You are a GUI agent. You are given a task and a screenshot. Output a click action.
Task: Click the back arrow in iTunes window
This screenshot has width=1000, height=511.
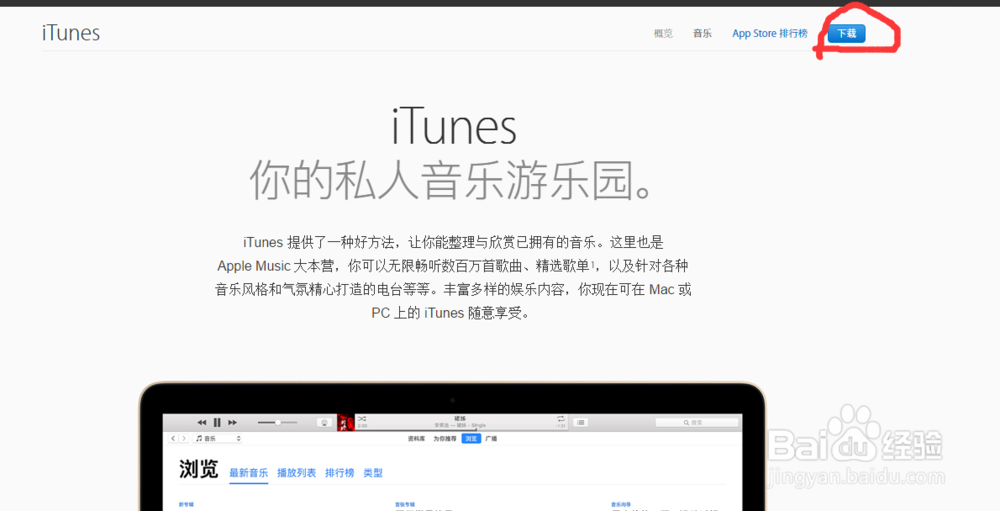pyautogui.click(x=173, y=438)
